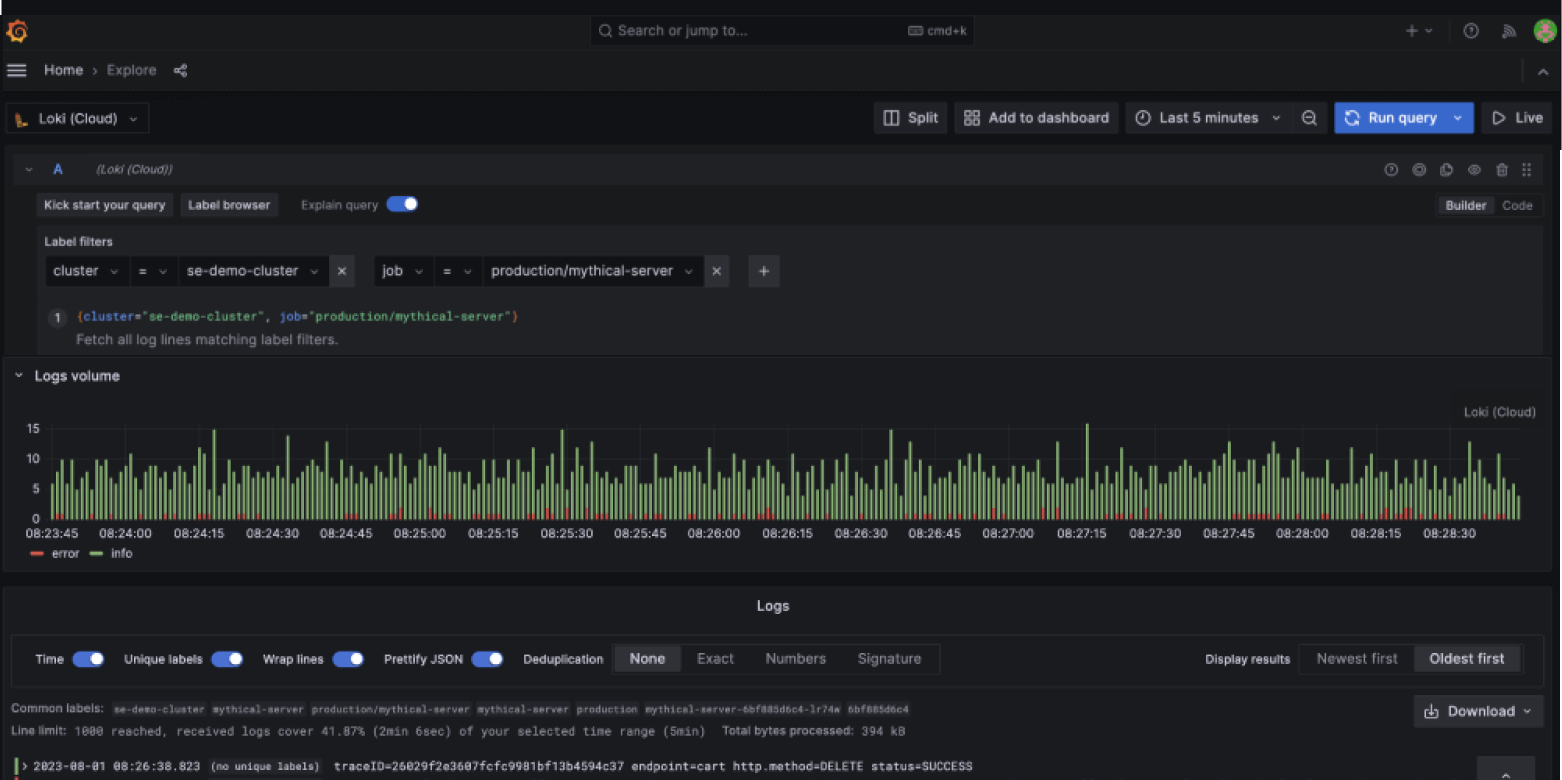Select Exact deduplication mode
1562x780 pixels.
click(715, 658)
